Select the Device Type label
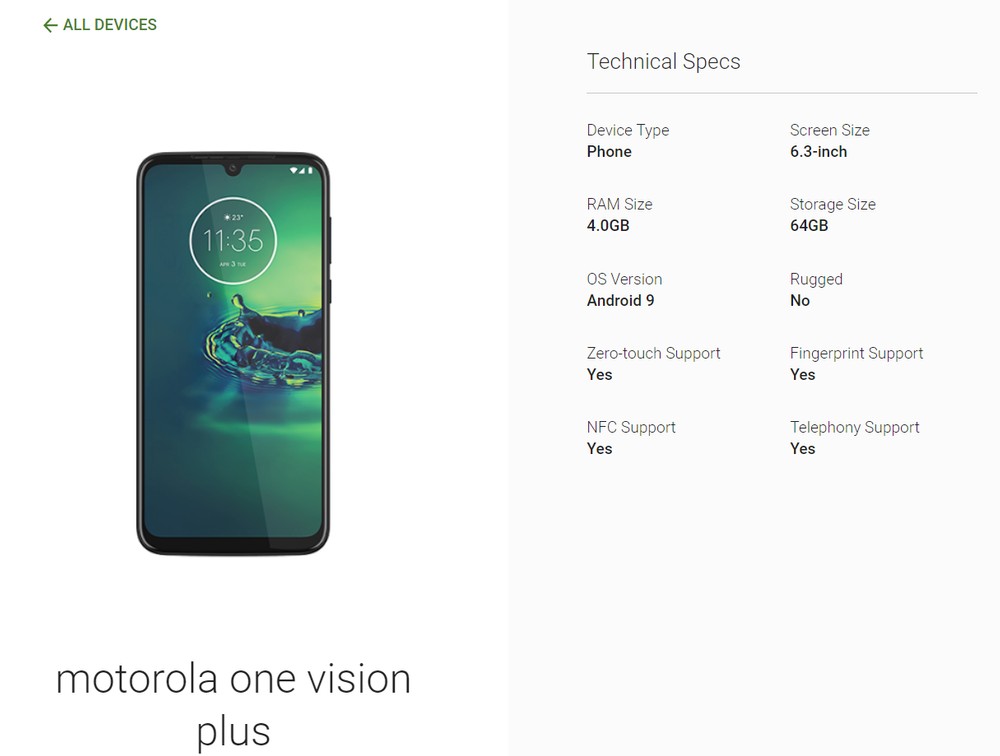The width and height of the screenshot is (1000, 756). pos(628,130)
